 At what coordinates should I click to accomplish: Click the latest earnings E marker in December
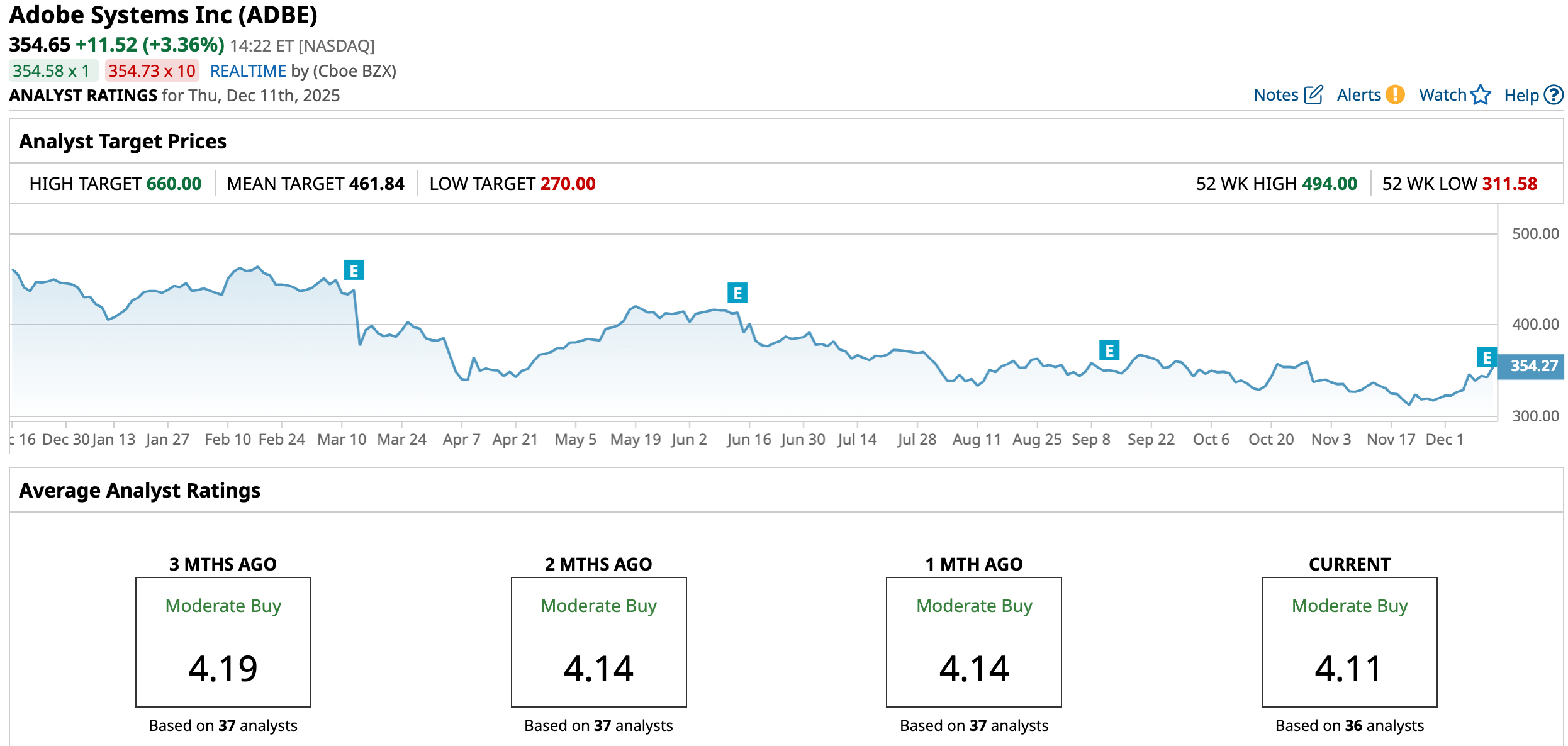pos(1486,357)
